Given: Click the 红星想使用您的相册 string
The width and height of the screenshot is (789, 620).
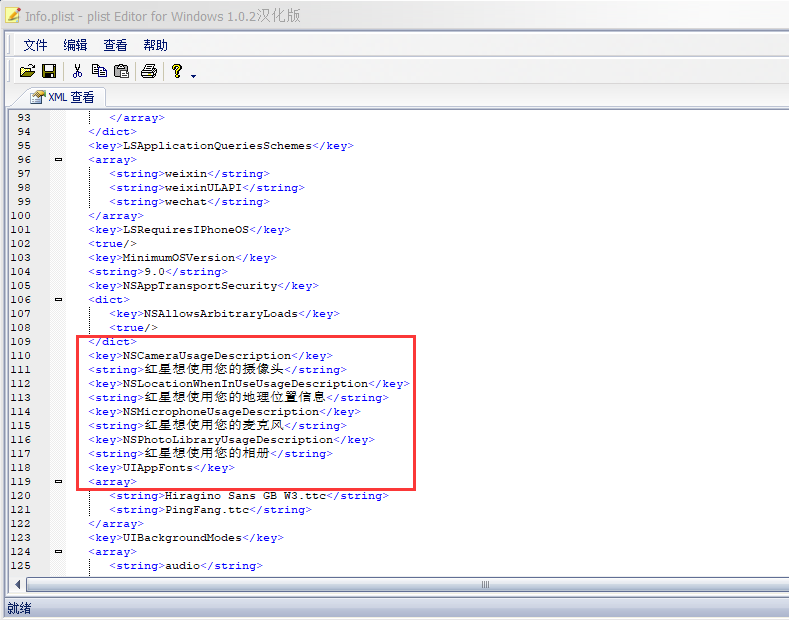Looking at the screenshot, I should [x=207, y=453].
